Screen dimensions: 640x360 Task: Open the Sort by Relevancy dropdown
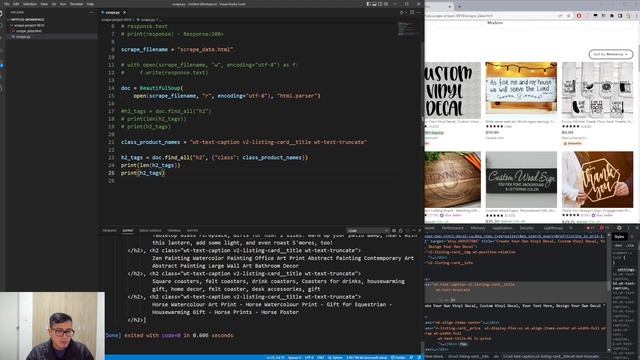tap(611, 54)
